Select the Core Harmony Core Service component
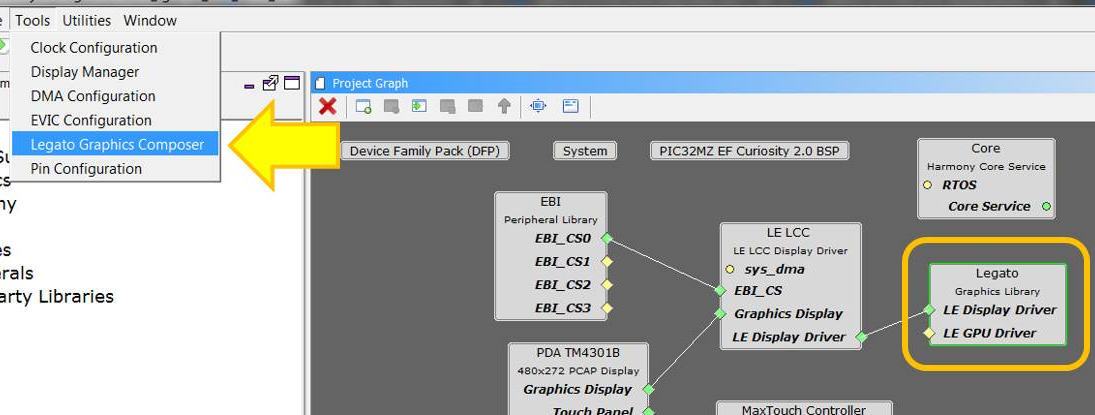 (985, 178)
